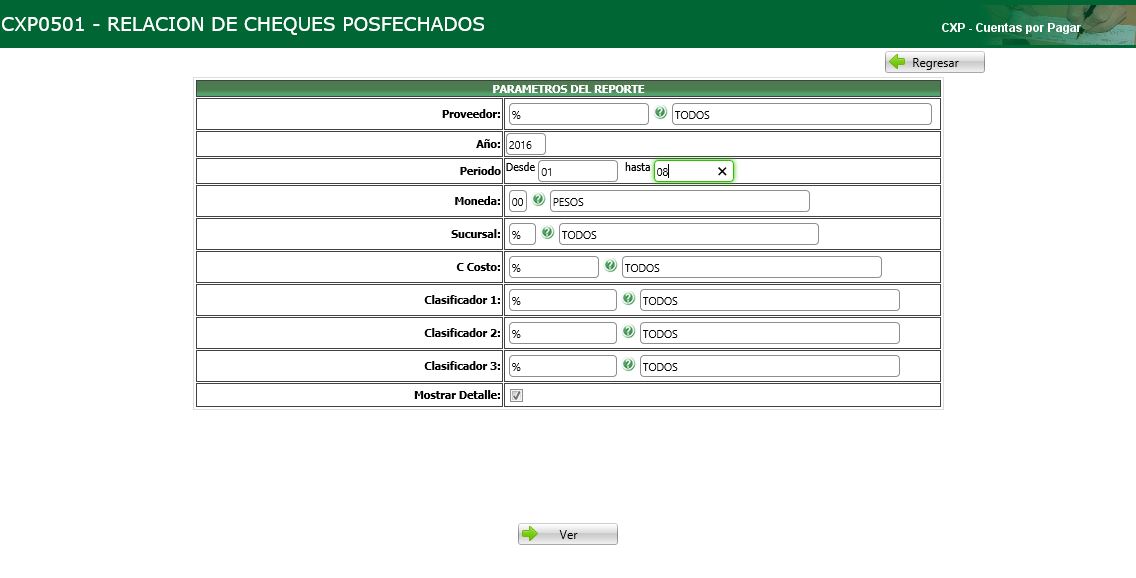Open the Moneda lookup help icon

(x=538, y=199)
